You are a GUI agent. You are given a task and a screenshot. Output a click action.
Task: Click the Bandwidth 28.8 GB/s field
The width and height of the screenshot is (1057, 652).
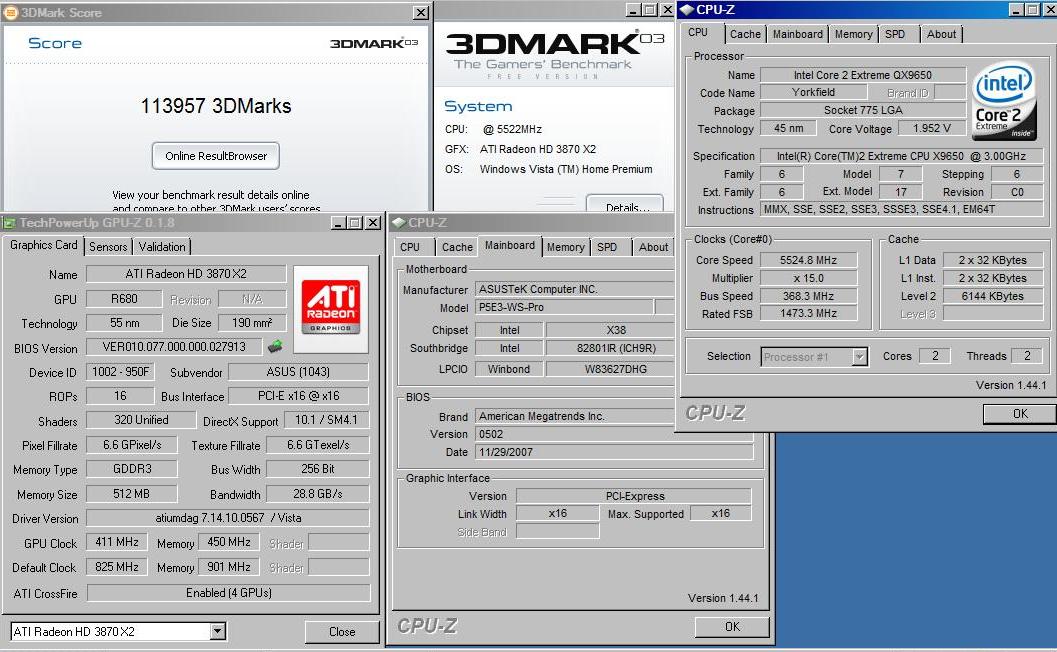(318, 494)
